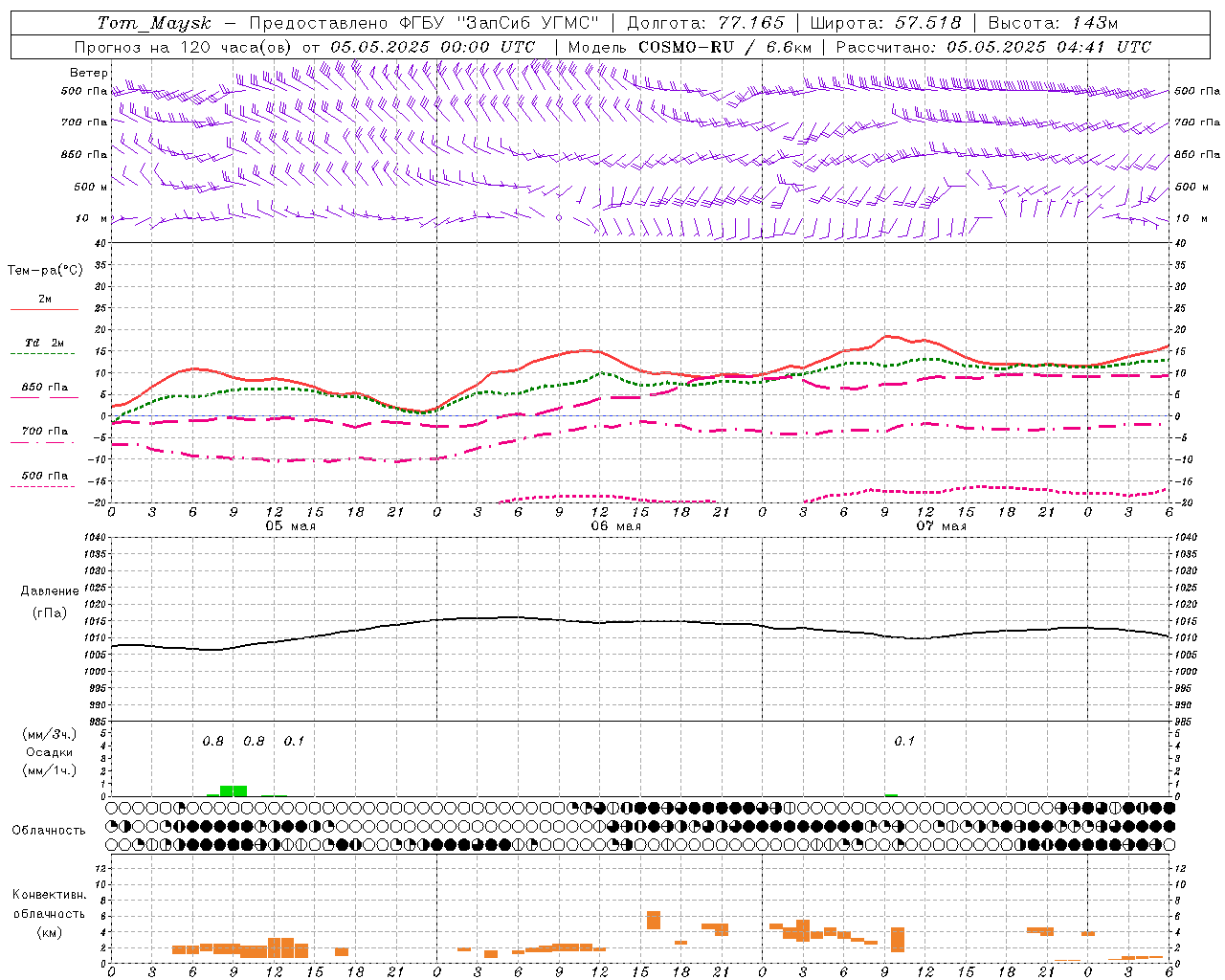
Task: Click the "(км)" unit label for convective cloud
Action: (x=50, y=933)
